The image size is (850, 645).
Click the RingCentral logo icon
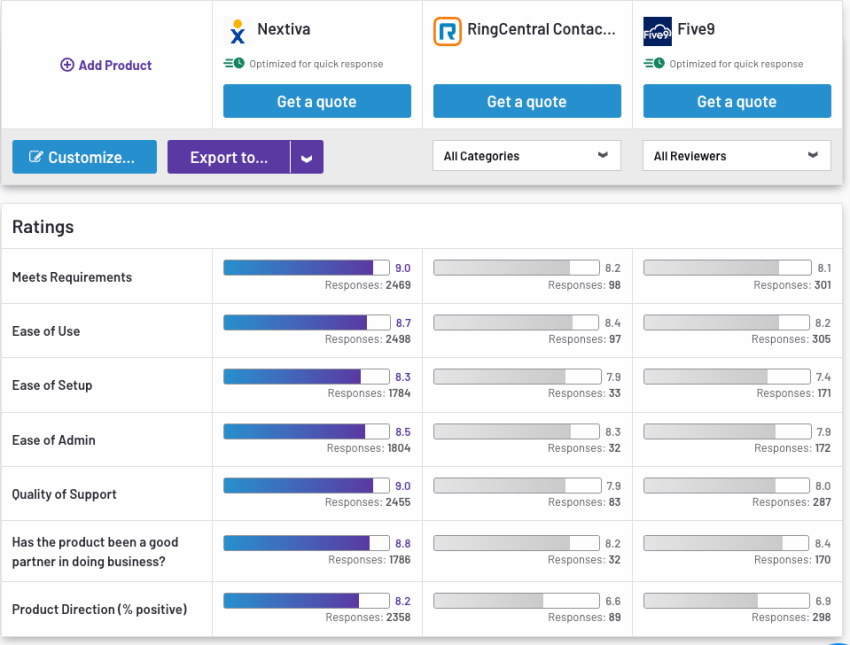tap(447, 31)
